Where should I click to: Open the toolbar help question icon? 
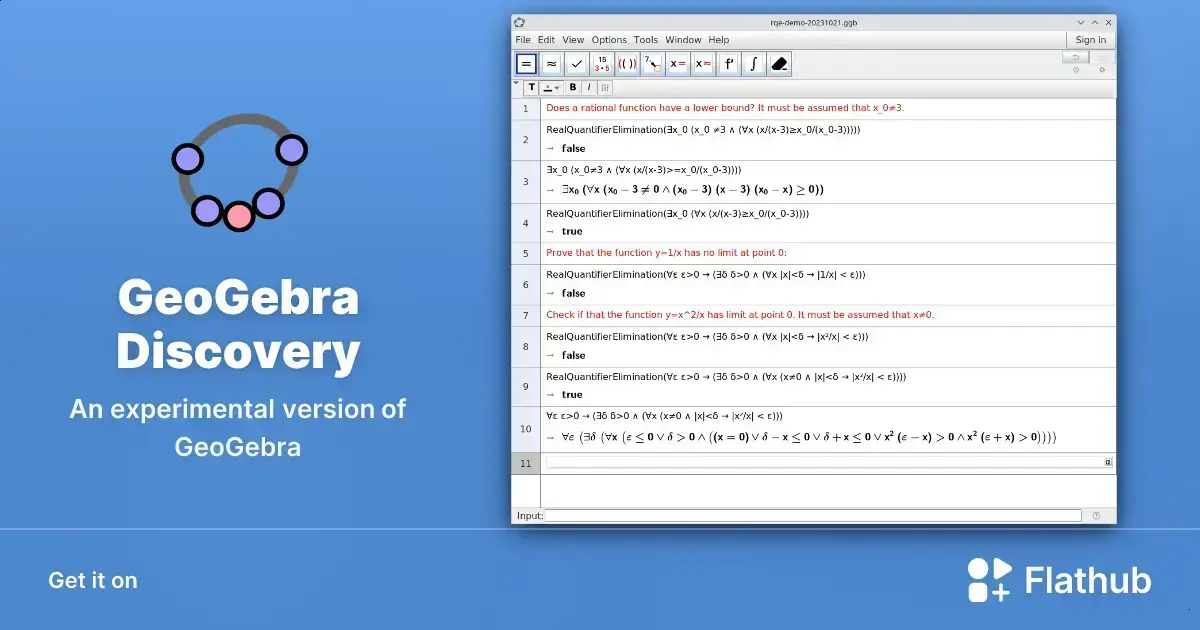click(1076, 70)
